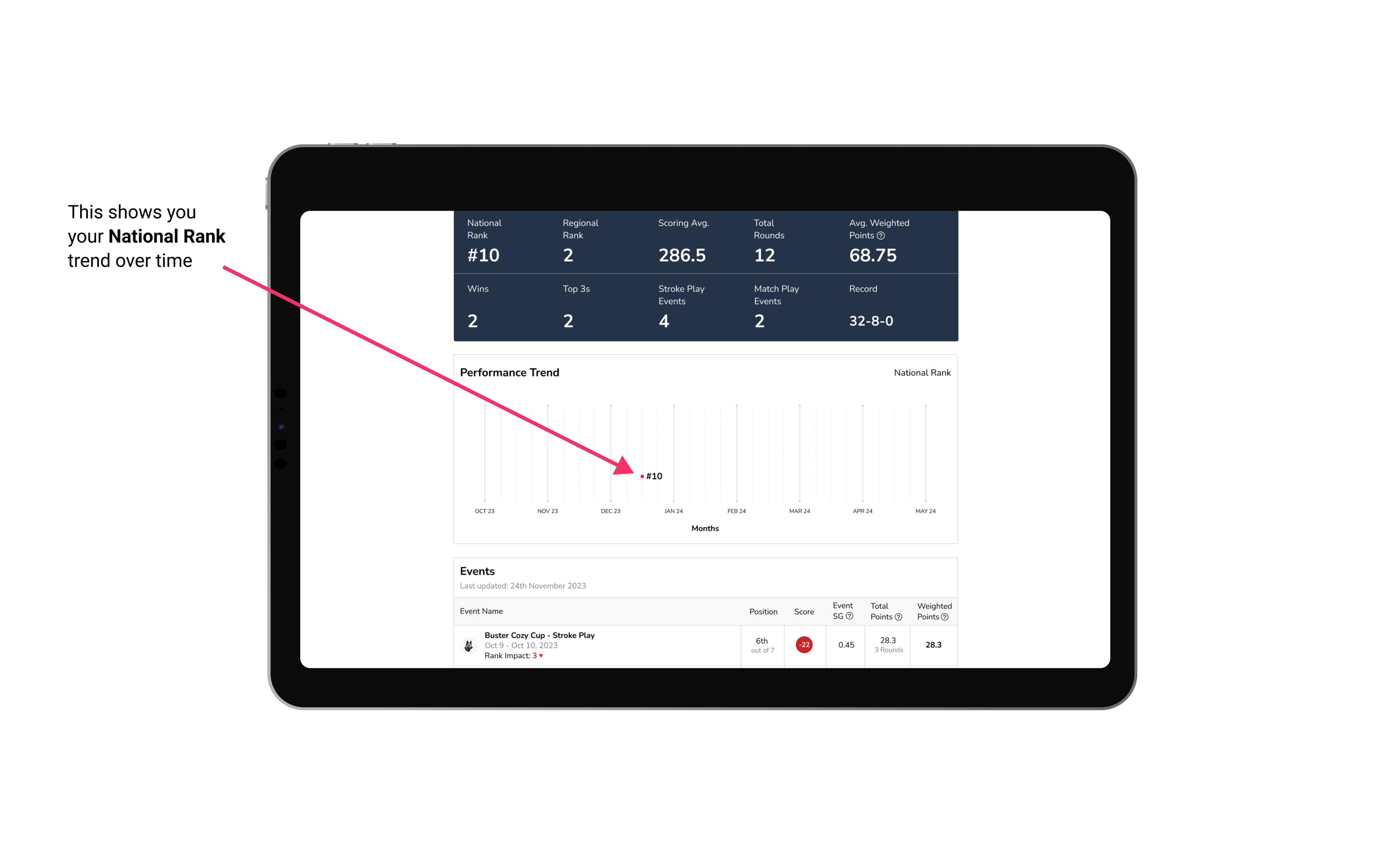Click the golf bag icon next to Buster Cozy Cup
The width and height of the screenshot is (1400, 851).
point(468,644)
